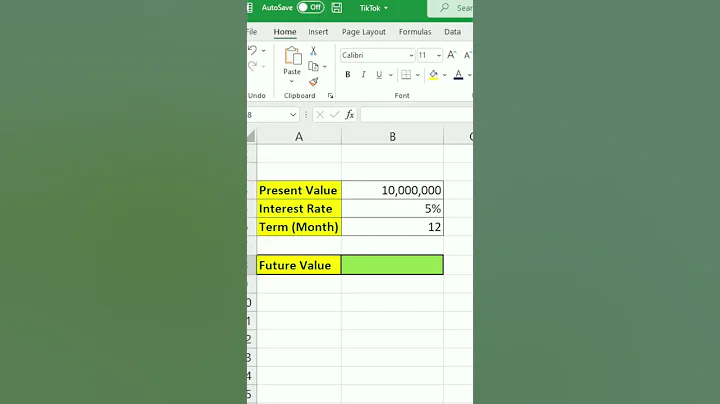This screenshot has height=404, width=720.
Task: Expand the Borders dropdown arrow
Action: tap(418, 75)
